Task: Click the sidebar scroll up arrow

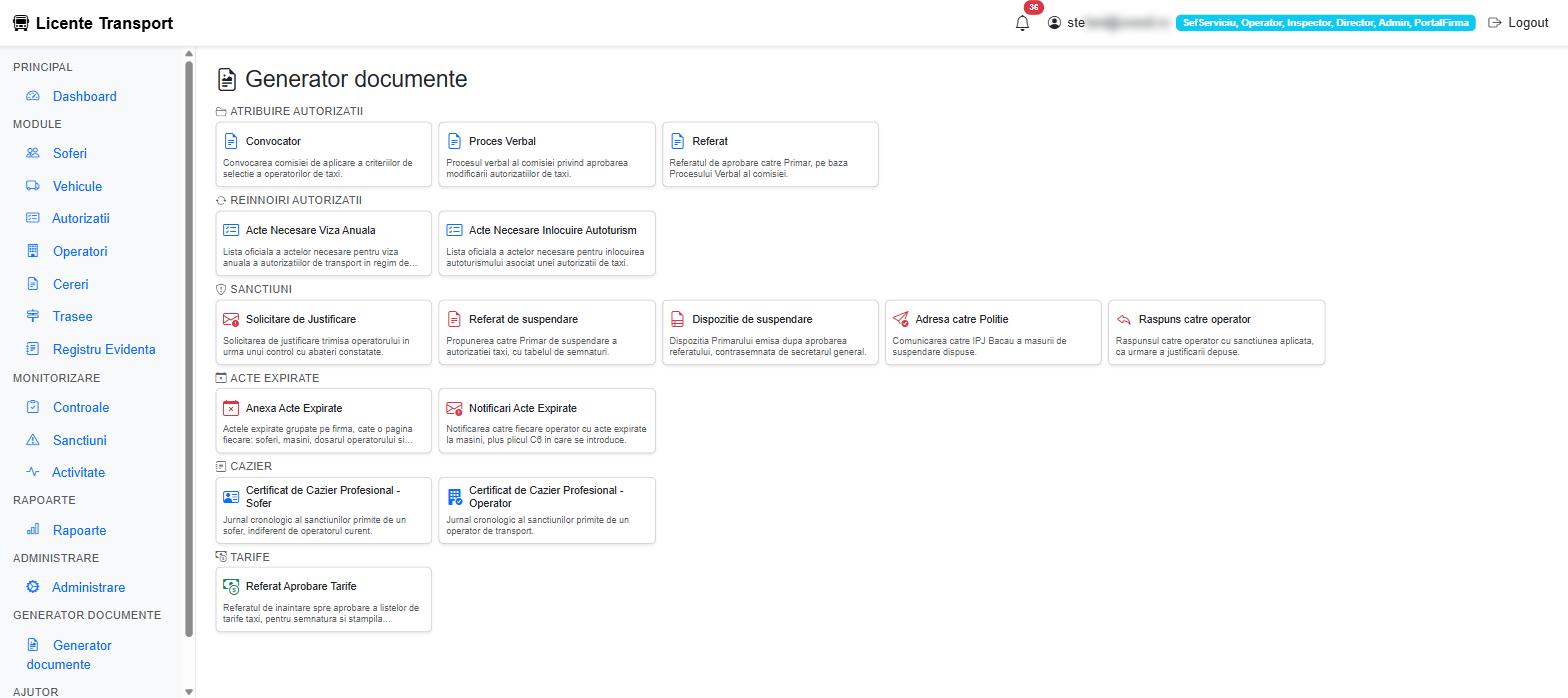Action: pos(189,54)
